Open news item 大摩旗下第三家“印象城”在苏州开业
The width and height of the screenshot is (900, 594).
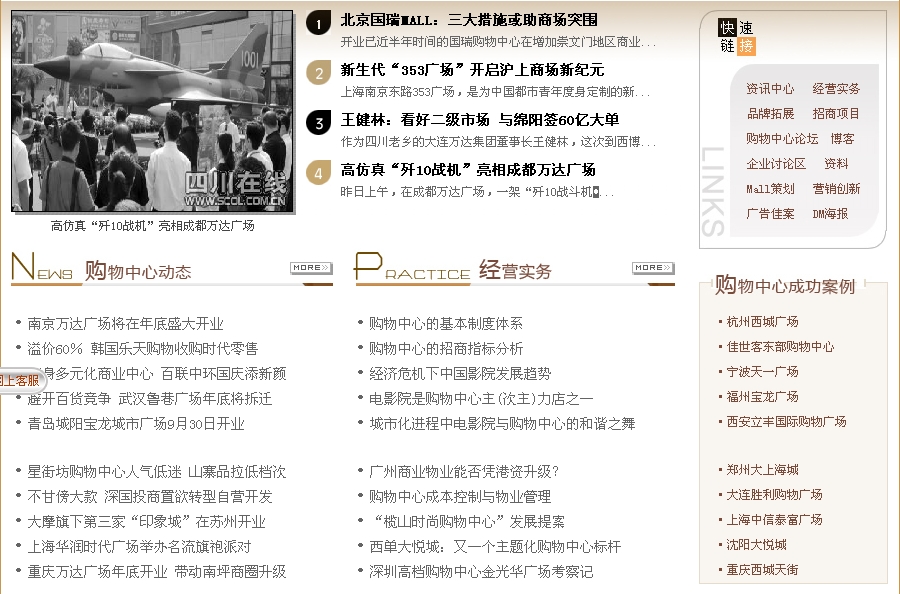coord(146,522)
